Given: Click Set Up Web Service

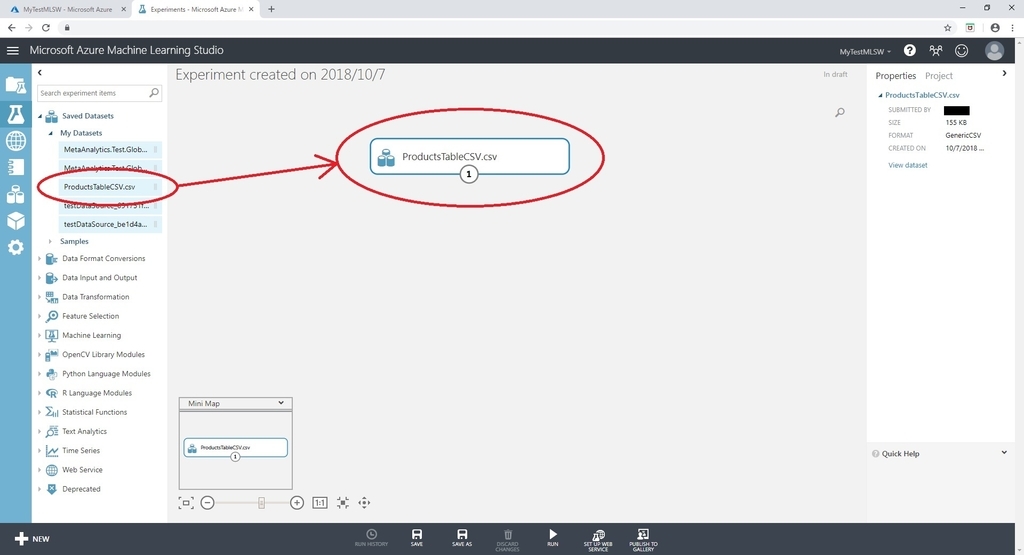Looking at the screenshot, I should tap(598, 540).
